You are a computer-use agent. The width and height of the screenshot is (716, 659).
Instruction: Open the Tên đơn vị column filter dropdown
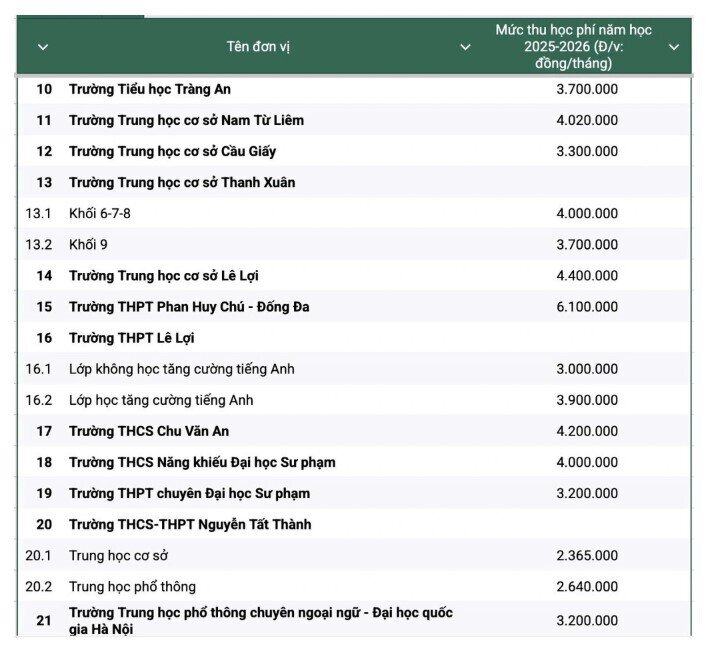click(465, 47)
